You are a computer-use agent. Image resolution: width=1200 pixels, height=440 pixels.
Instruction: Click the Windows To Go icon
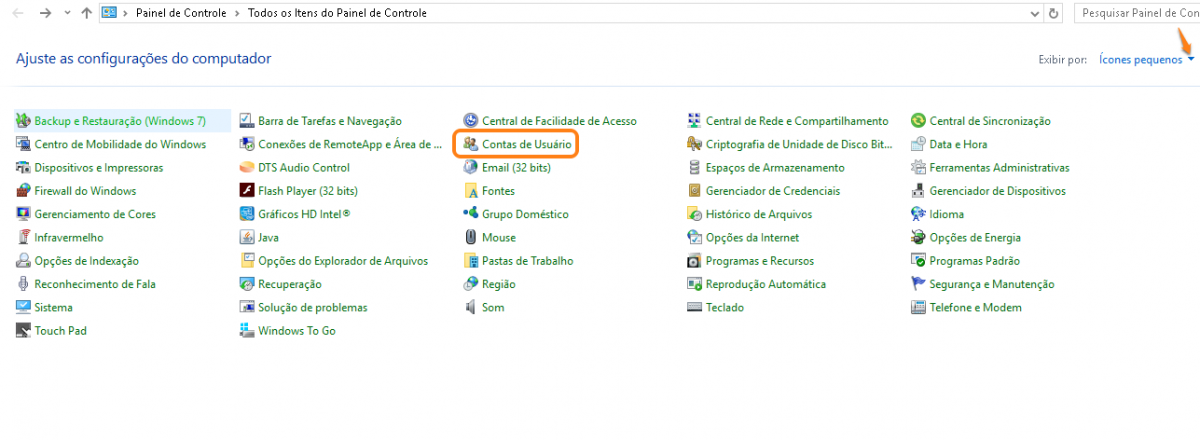248,331
